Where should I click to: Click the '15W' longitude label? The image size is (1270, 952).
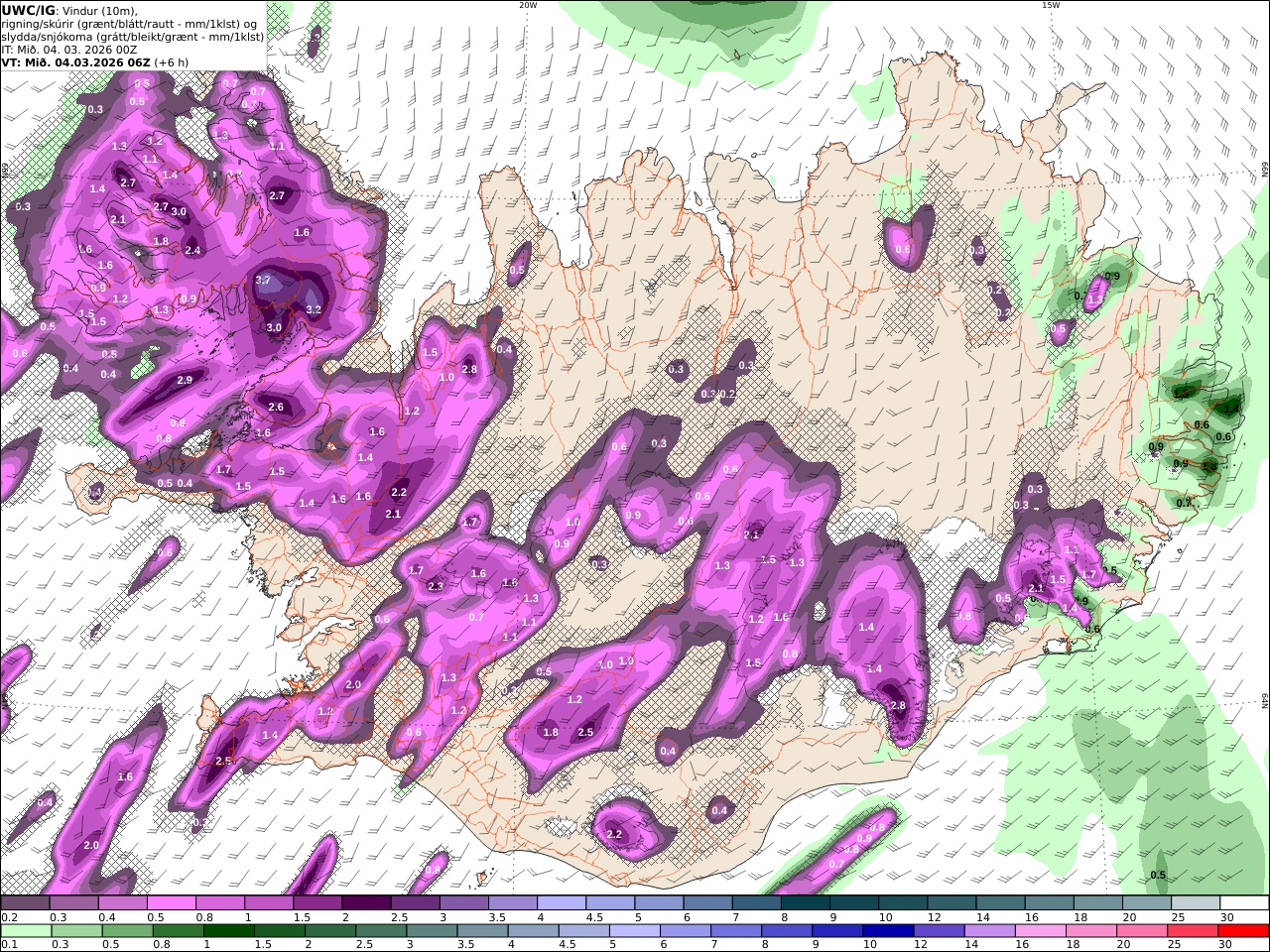(1051, 5)
